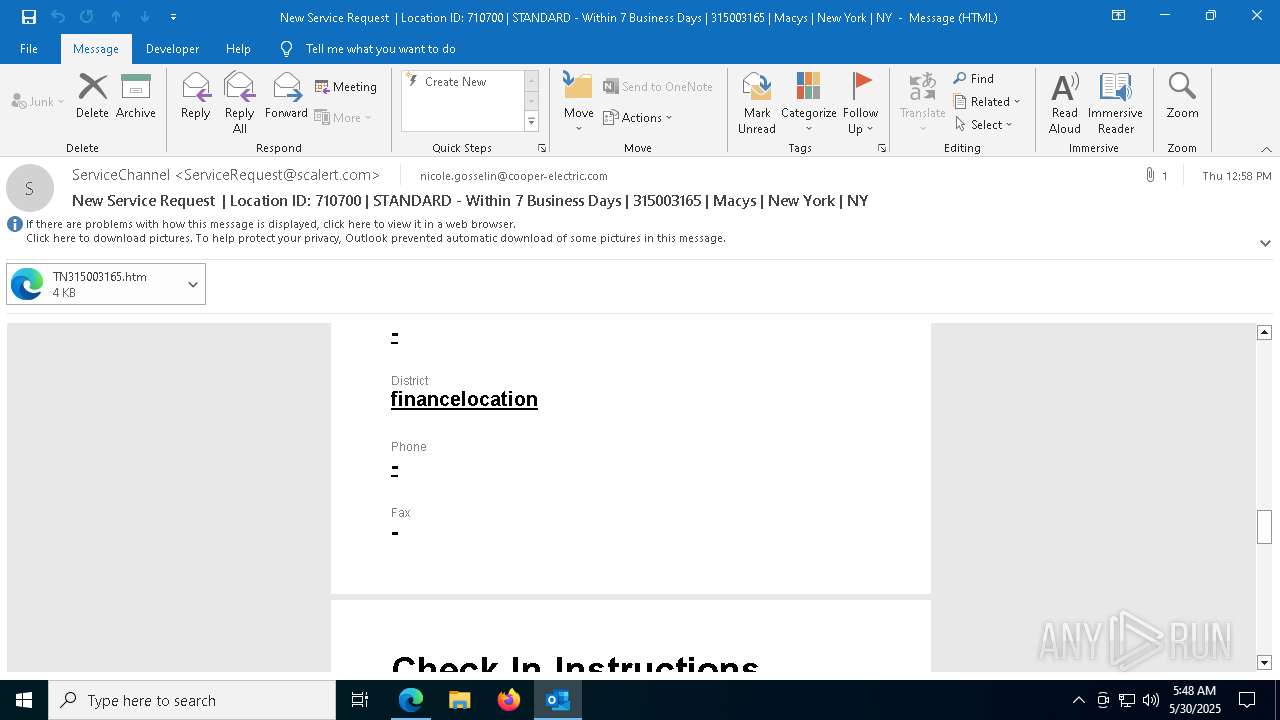Click the message body scrollbar thumb
The image size is (1280, 720).
[1264, 527]
